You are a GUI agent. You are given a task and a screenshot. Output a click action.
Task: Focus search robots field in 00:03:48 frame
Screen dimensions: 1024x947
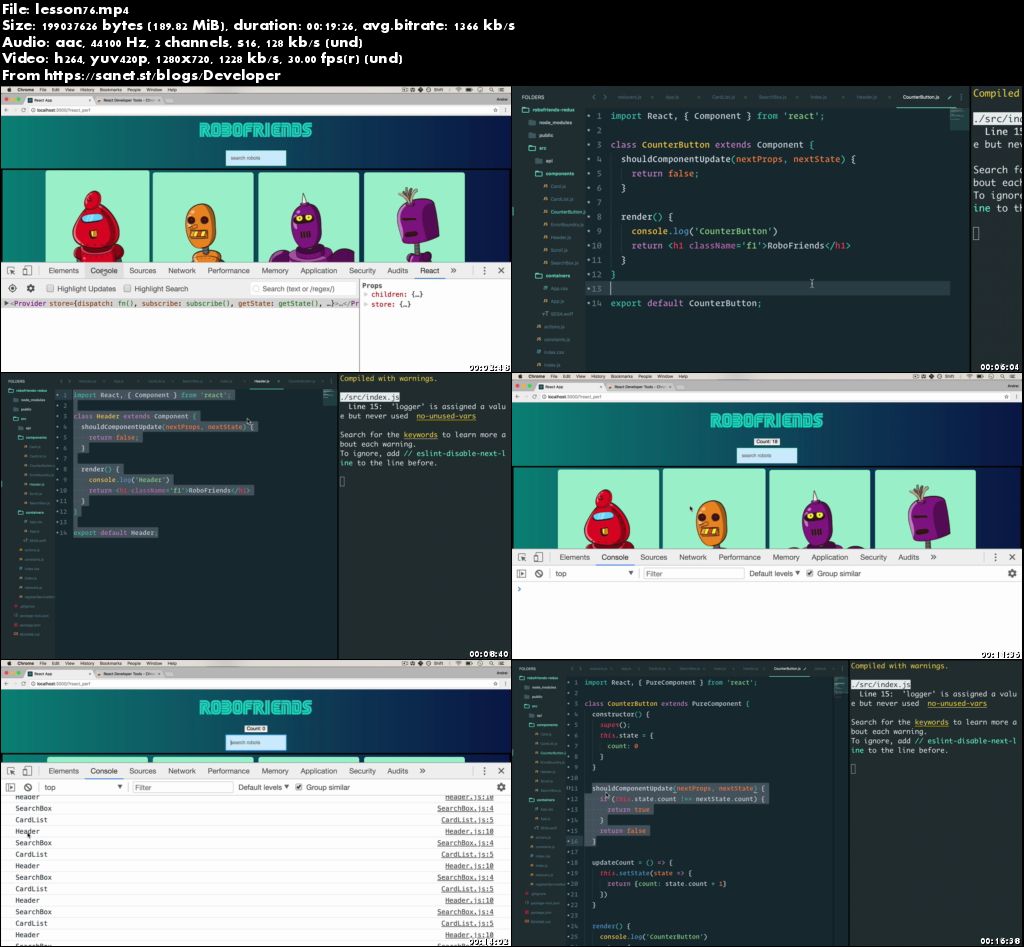255,158
